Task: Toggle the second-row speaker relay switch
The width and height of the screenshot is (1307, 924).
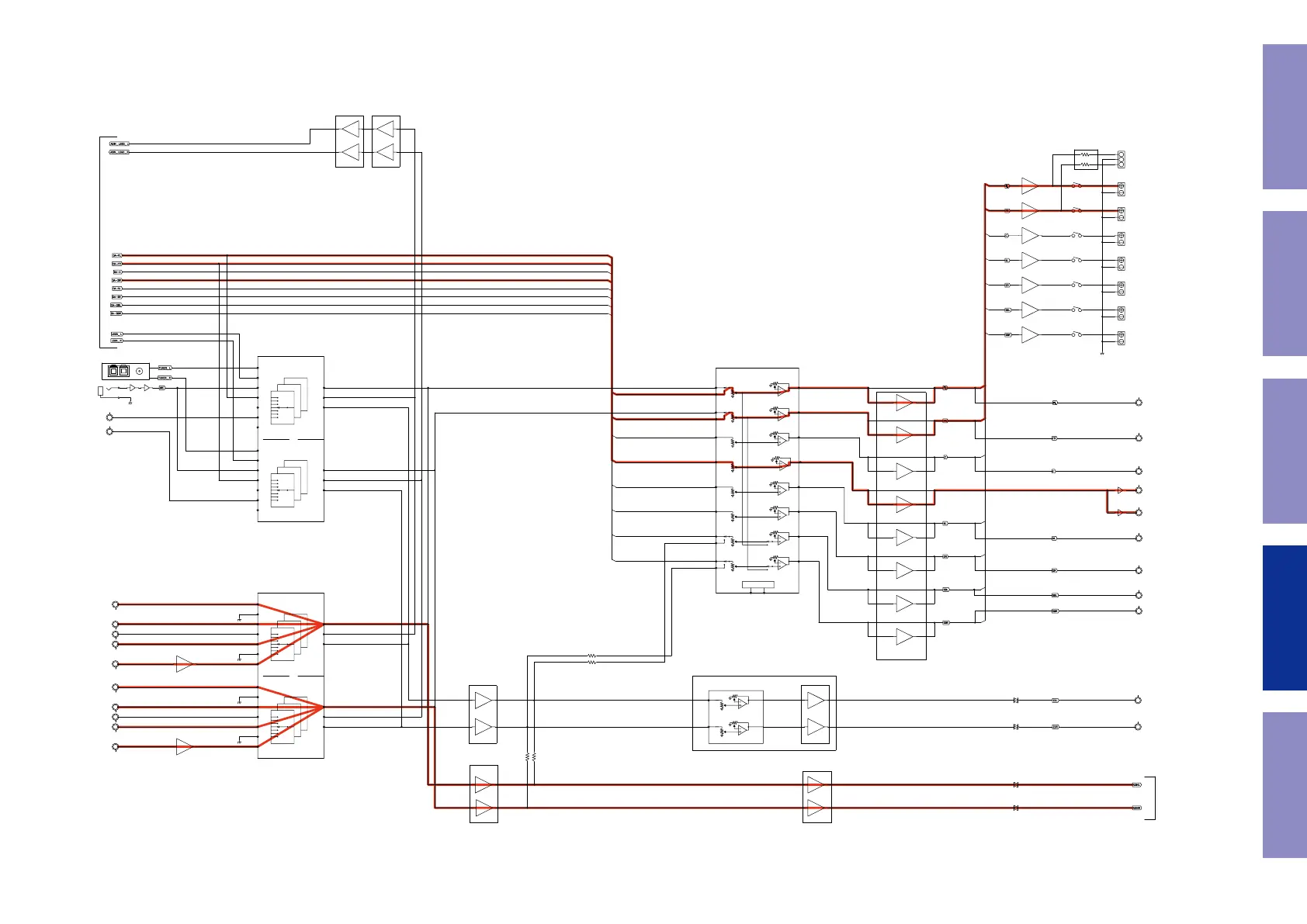Action: point(1076,210)
